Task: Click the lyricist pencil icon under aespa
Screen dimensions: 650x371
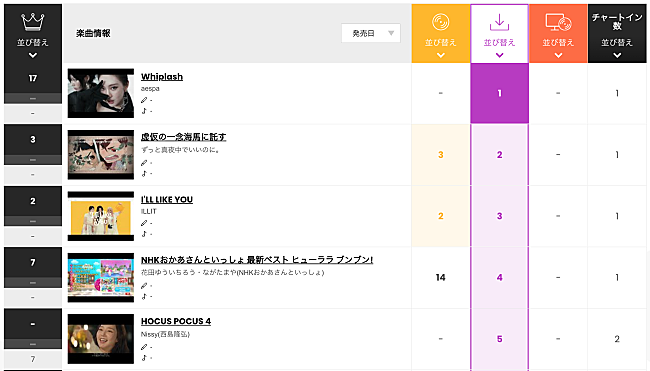Action: pos(144,100)
